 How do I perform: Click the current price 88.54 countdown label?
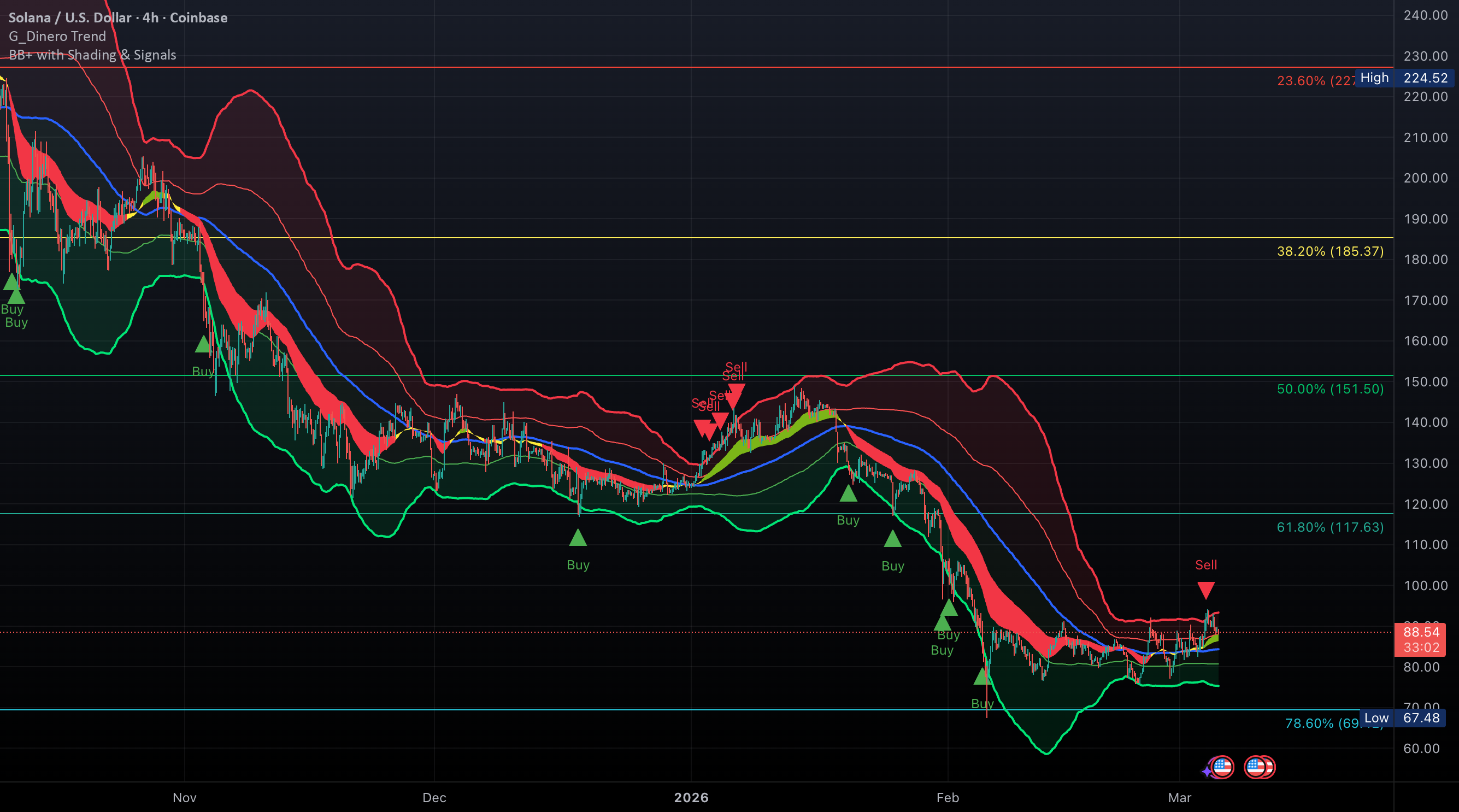click(1421, 639)
